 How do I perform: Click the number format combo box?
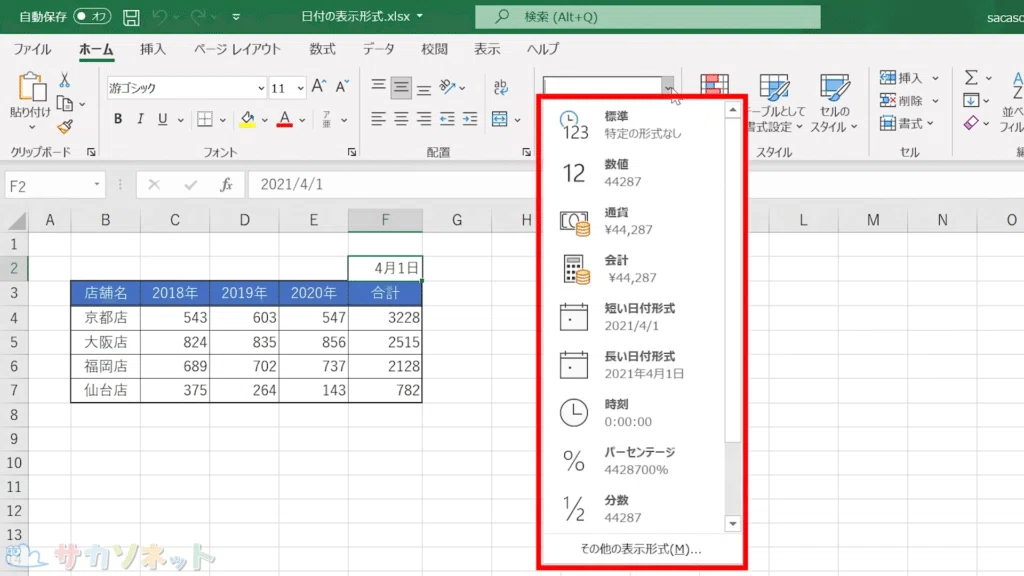pyautogui.click(x=602, y=86)
